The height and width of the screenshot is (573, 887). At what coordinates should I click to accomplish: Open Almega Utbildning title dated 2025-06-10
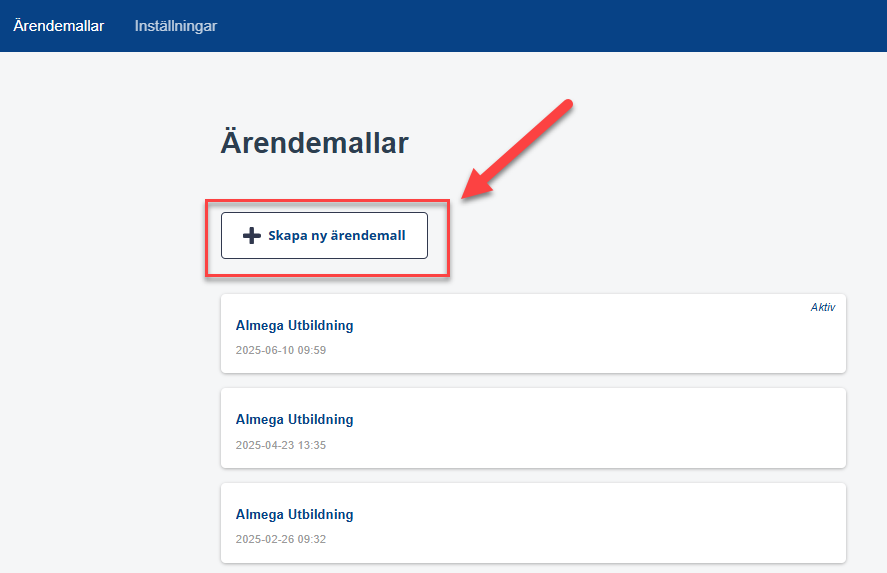[294, 325]
